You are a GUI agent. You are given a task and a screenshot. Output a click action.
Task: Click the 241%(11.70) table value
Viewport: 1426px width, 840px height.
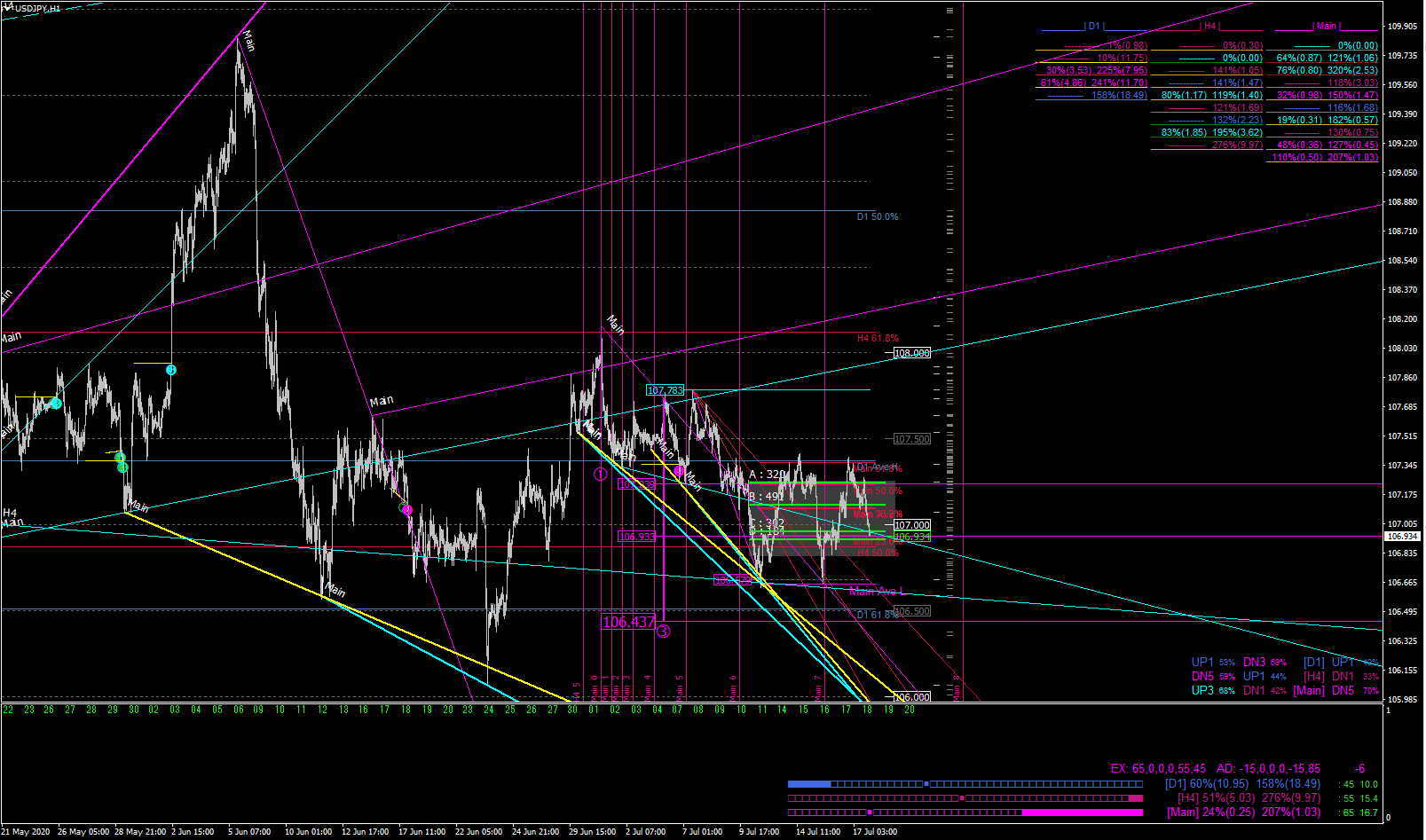point(1119,83)
